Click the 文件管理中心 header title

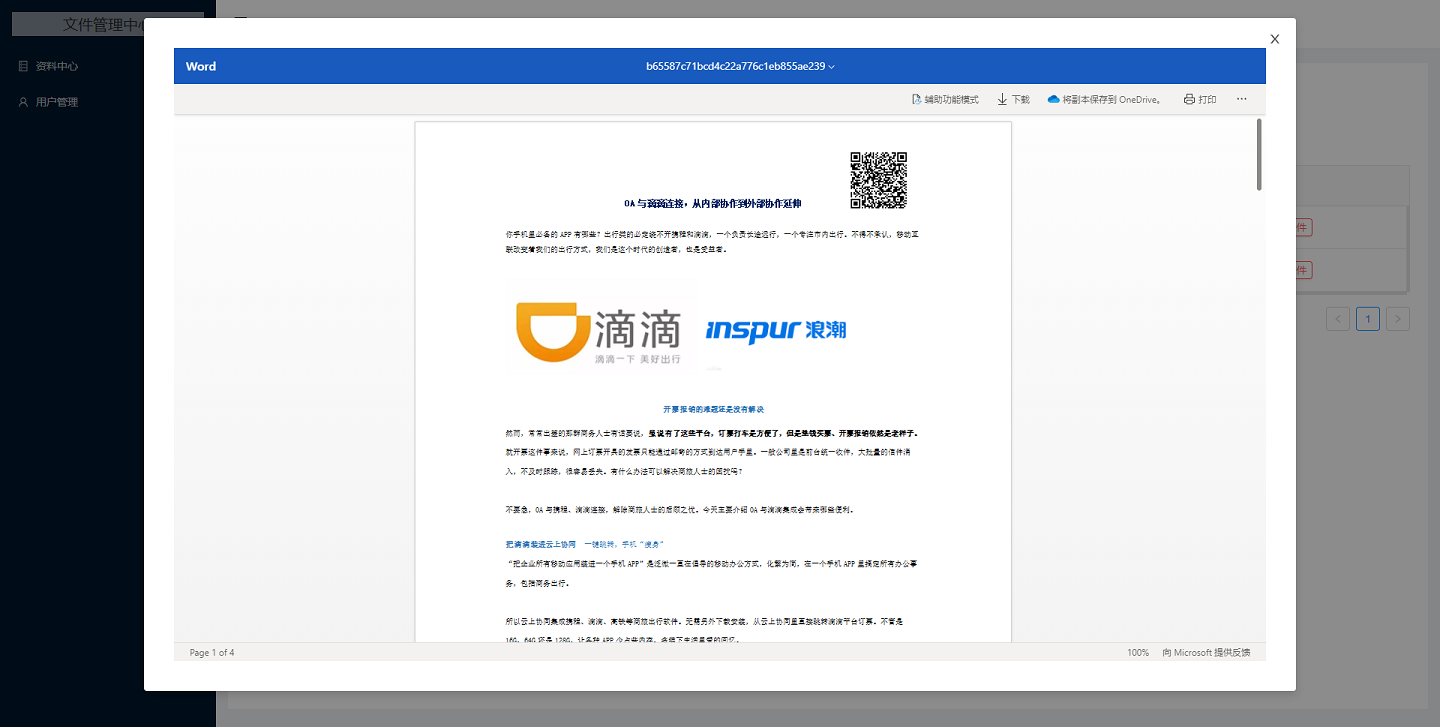pyautogui.click(x=107, y=24)
